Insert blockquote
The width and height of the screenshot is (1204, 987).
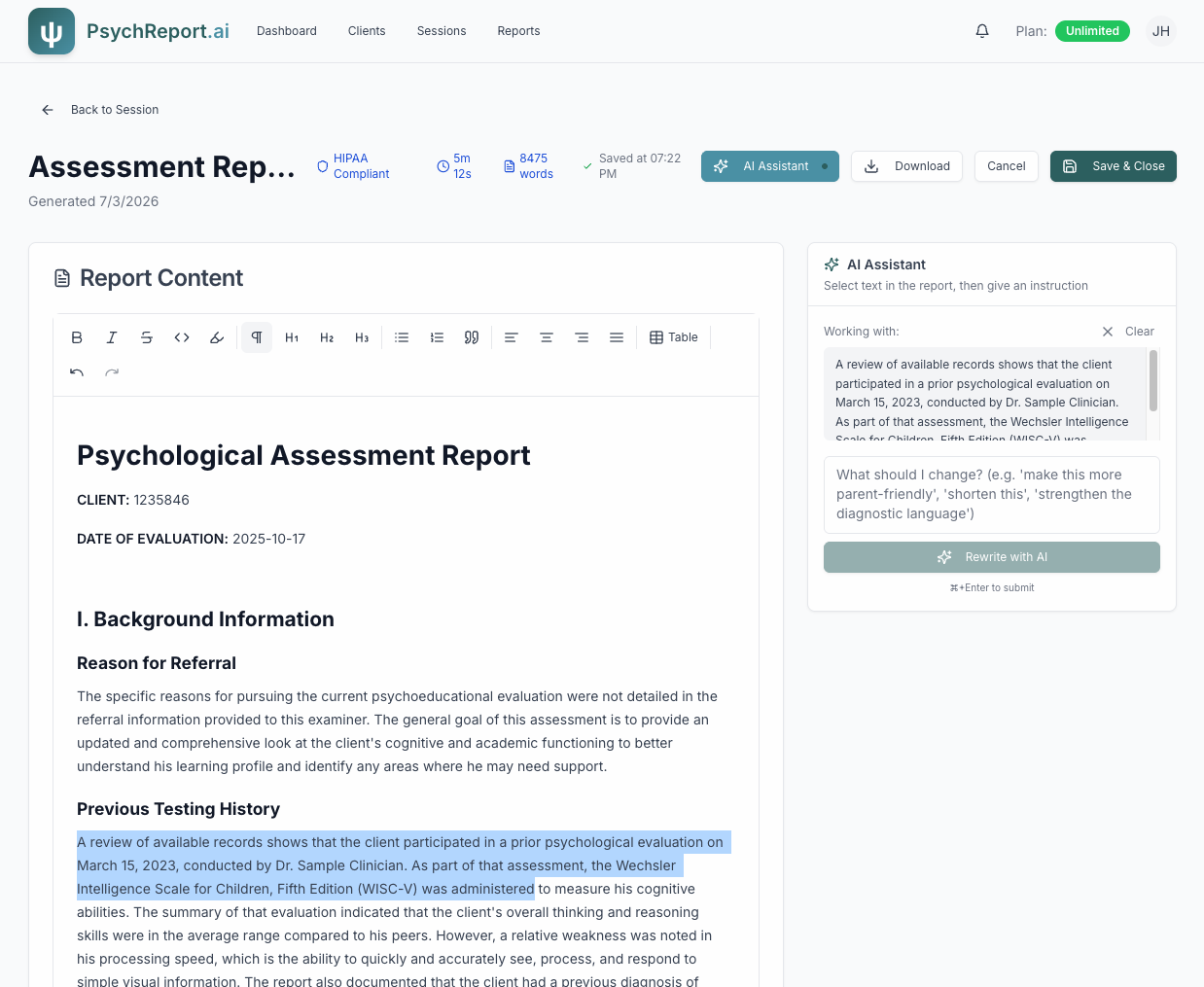(x=472, y=337)
